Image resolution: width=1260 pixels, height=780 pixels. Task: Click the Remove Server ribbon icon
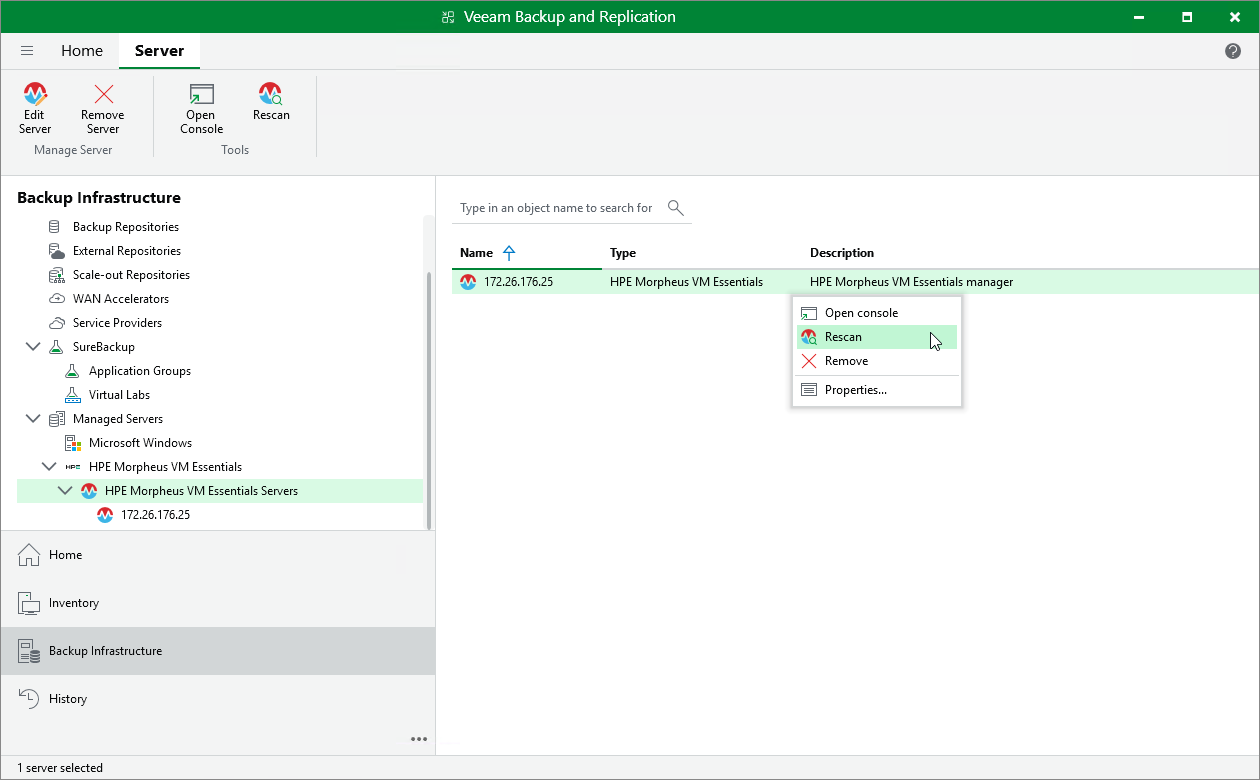click(x=103, y=94)
